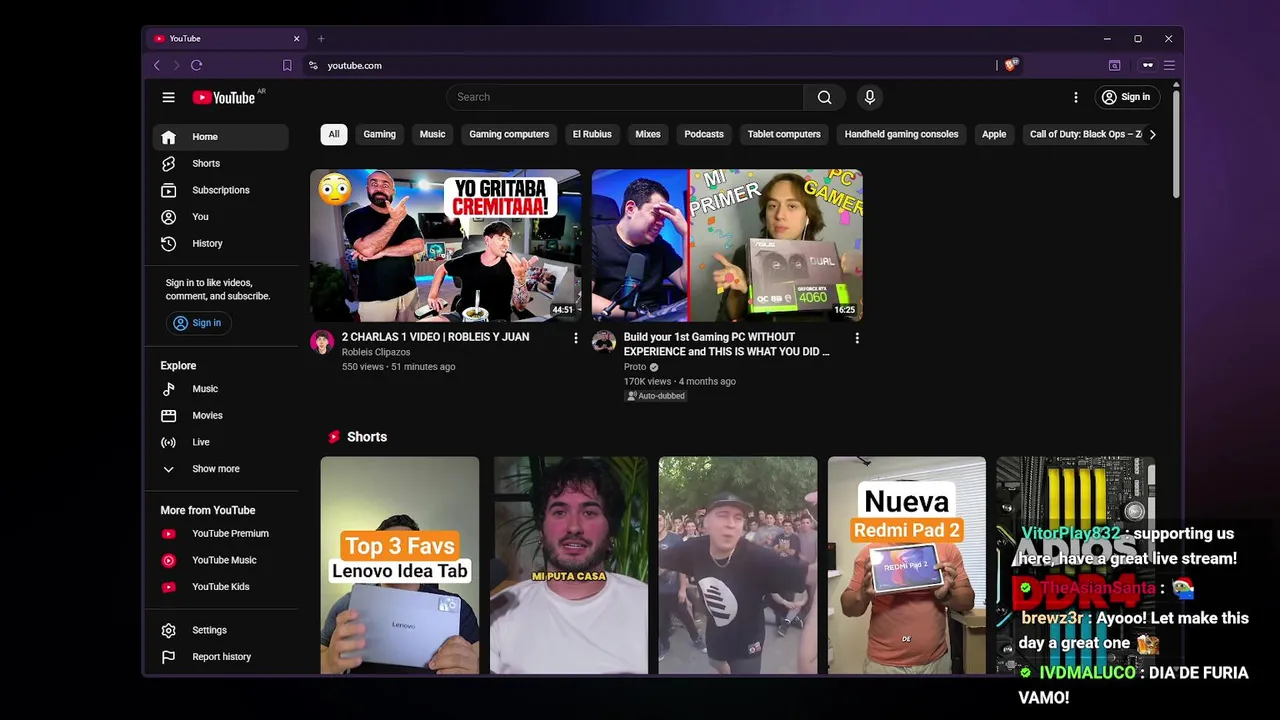1280x720 pixels.
Task: Select the Apple filter chip
Action: pyautogui.click(x=994, y=134)
